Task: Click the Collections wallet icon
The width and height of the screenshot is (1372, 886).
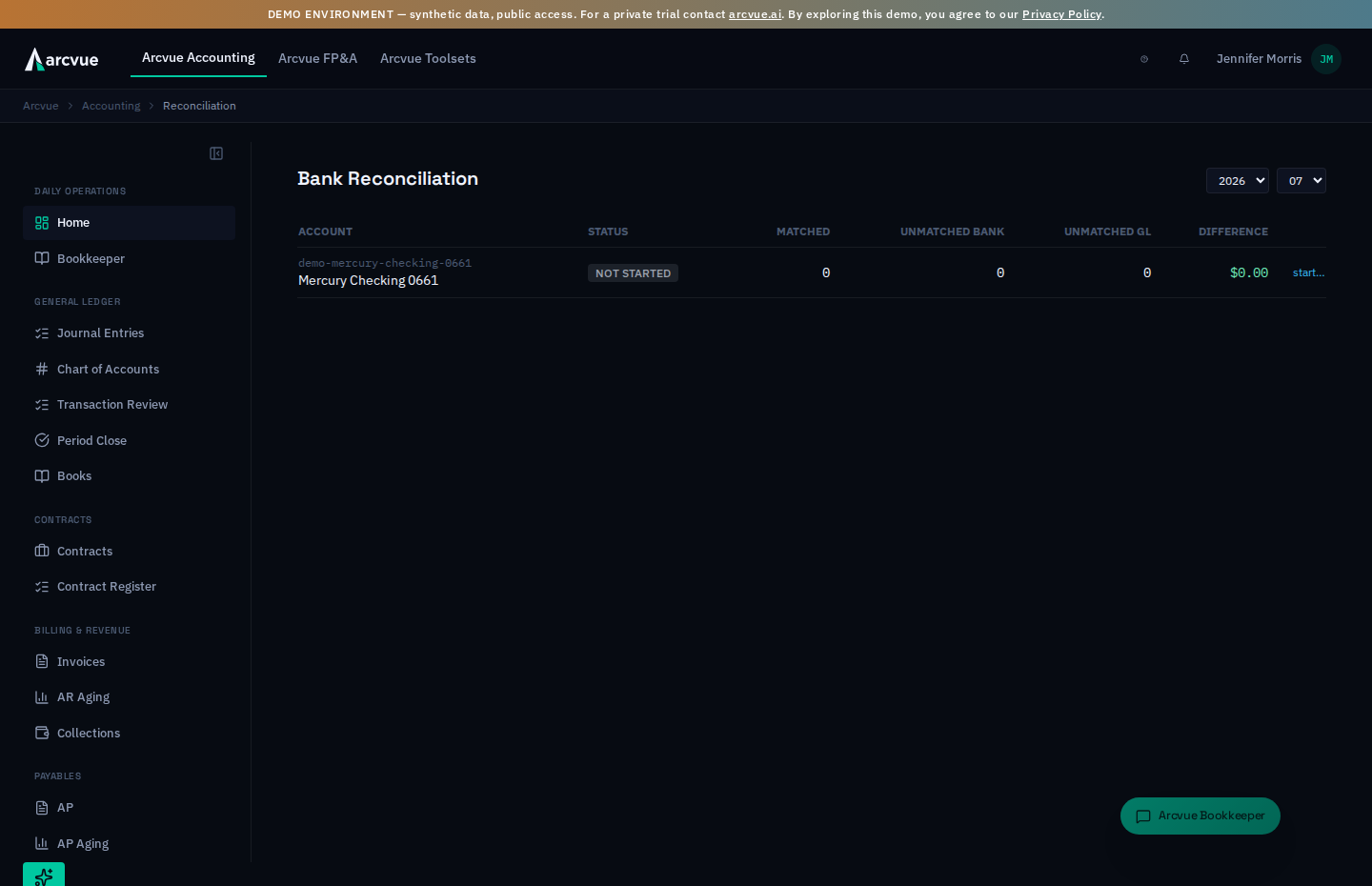Action: pos(42,733)
